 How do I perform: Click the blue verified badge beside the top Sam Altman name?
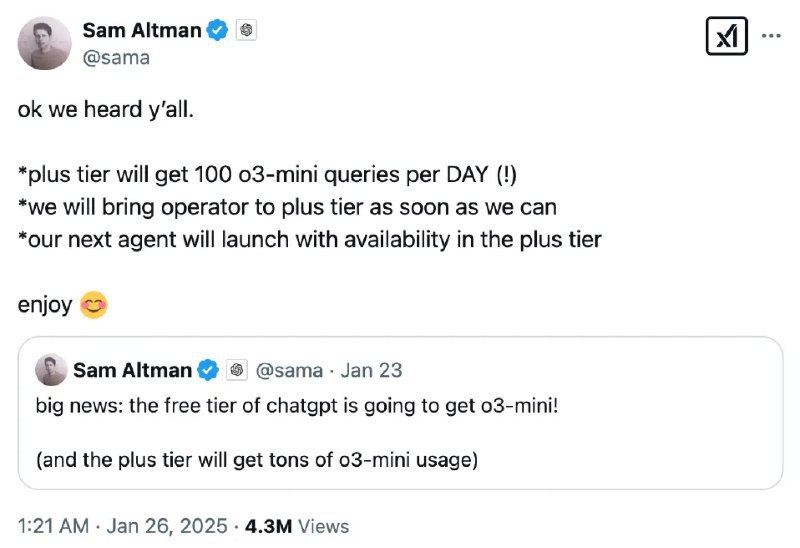(217, 31)
